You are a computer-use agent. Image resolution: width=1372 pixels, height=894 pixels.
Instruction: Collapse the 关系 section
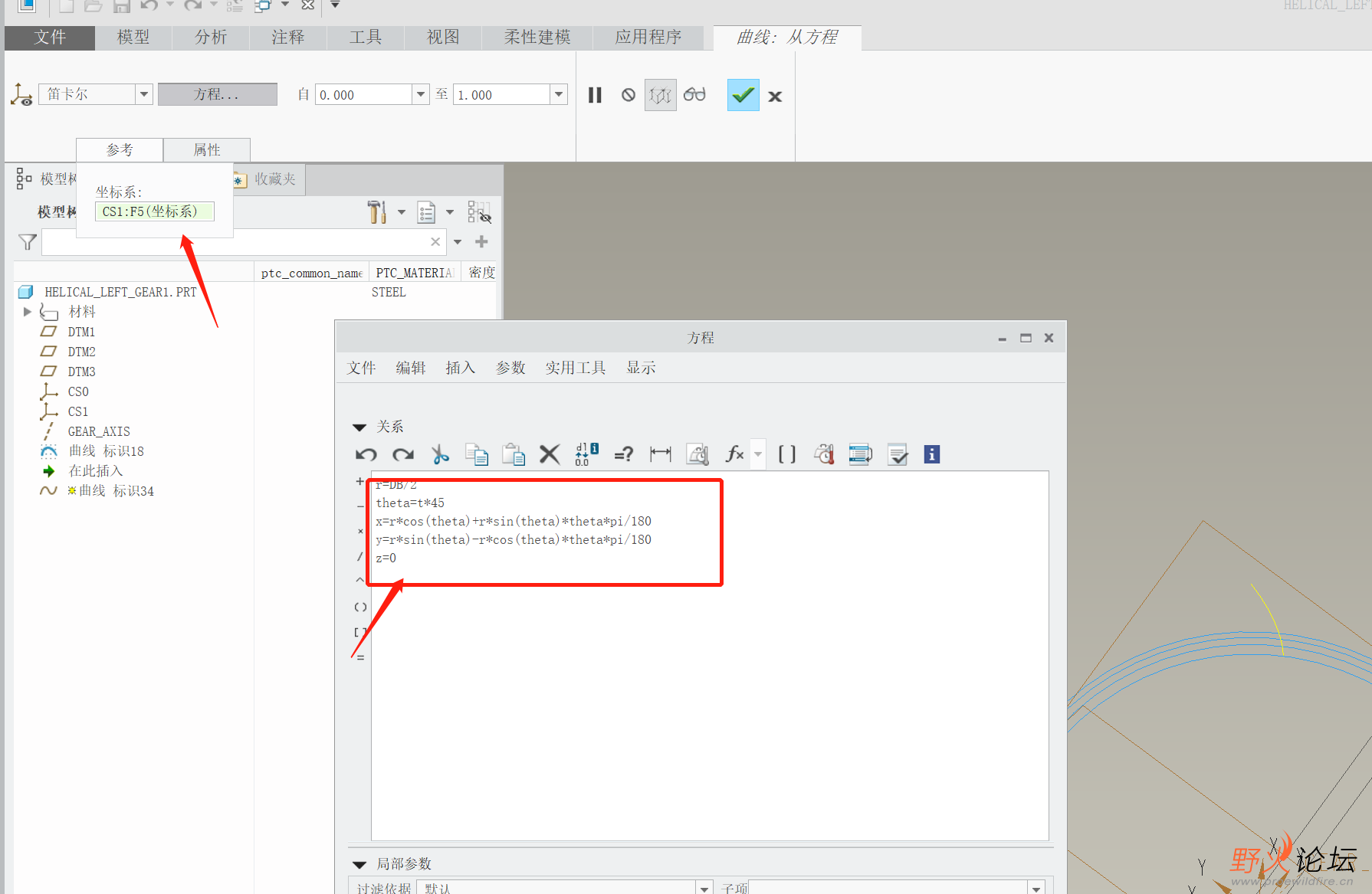pyautogui.click(x=359, y=427)
